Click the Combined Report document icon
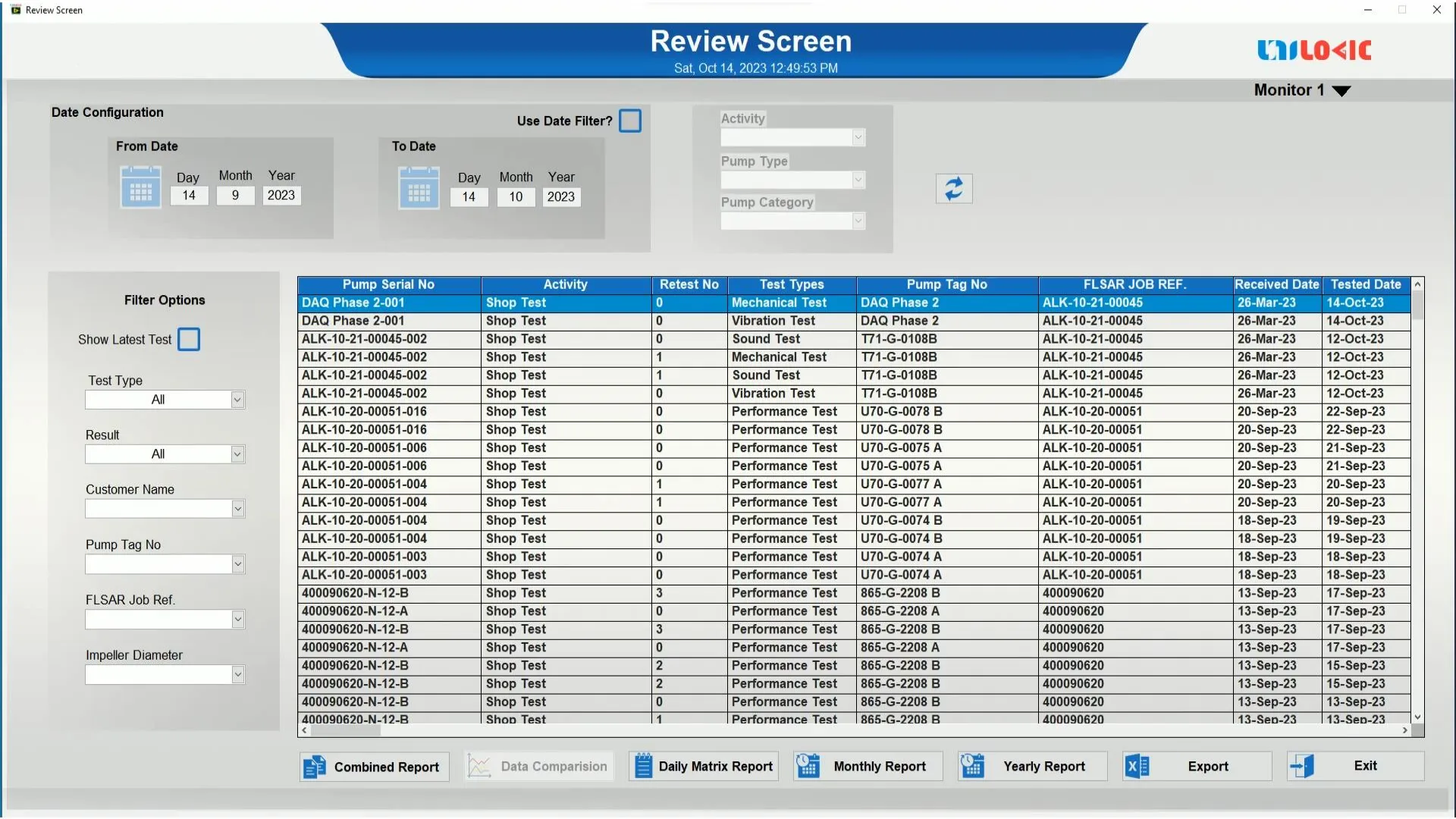 (314, 767)
